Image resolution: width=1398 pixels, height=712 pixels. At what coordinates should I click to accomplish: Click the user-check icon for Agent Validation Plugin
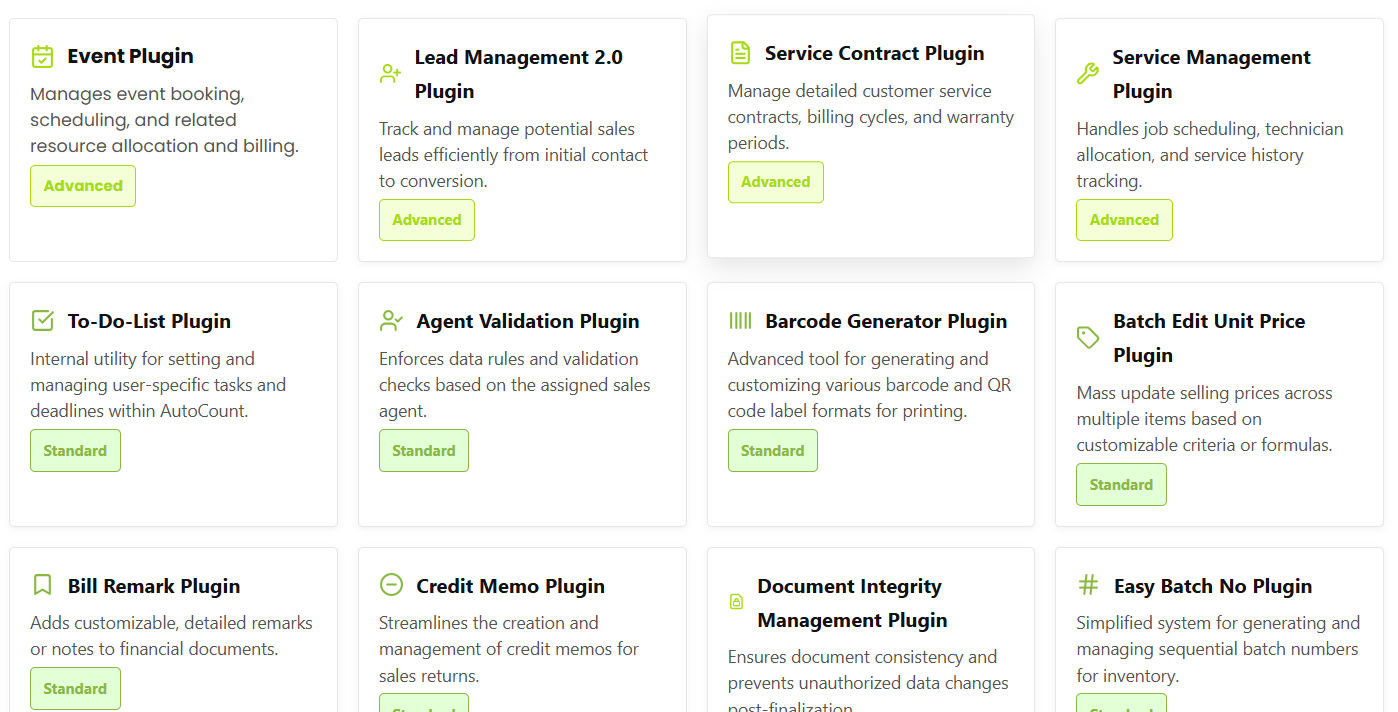(391, 321)
